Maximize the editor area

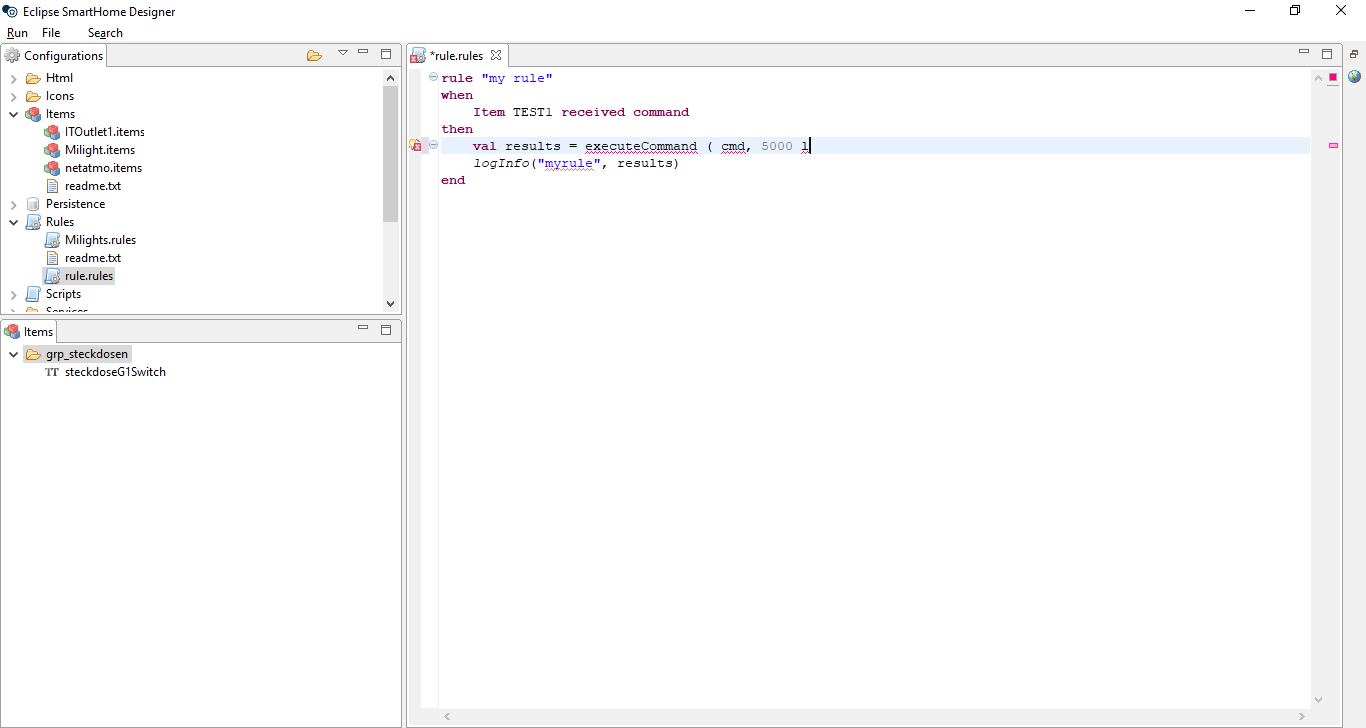pos(1327,54)
